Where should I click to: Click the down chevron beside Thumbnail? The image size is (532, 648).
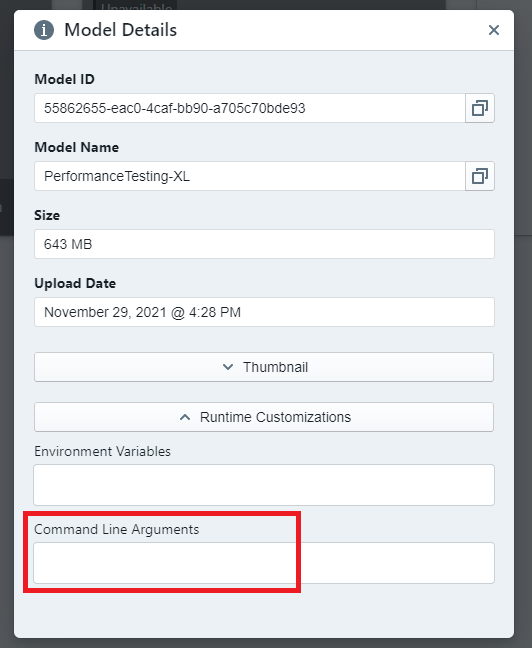(228, 367)
